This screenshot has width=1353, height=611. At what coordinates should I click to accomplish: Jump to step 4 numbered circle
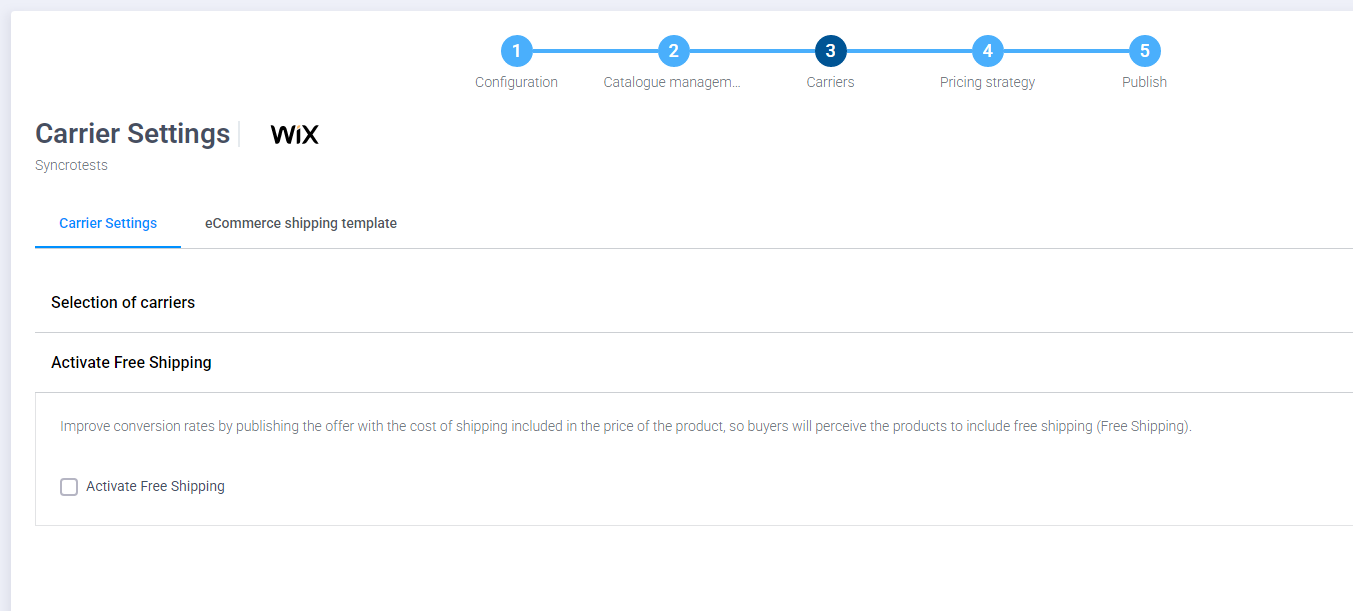[x=987, y=51]
